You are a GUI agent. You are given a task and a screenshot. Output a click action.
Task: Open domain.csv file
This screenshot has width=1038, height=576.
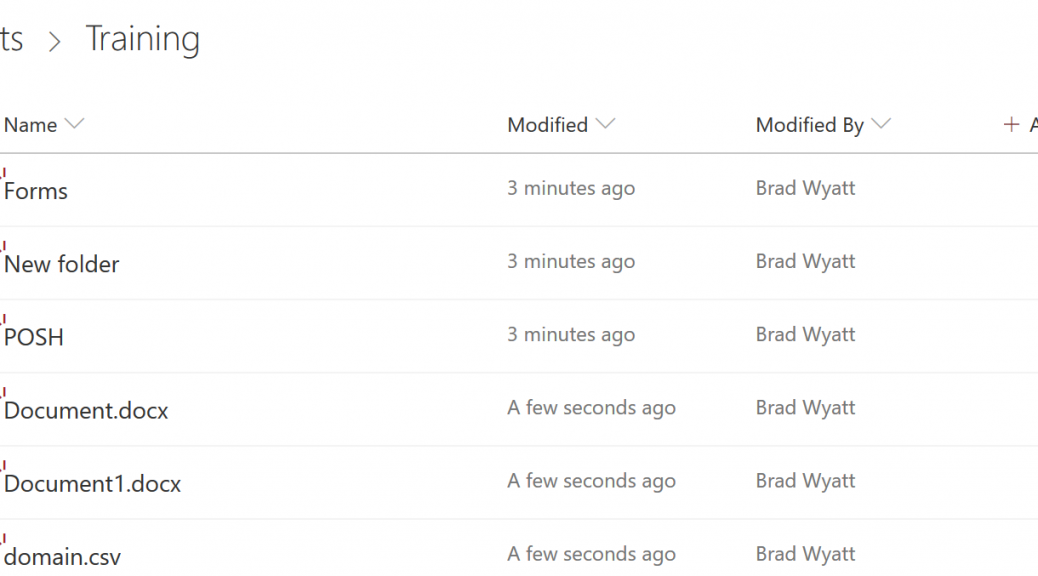pyautogui.click(x=62, y=557)
